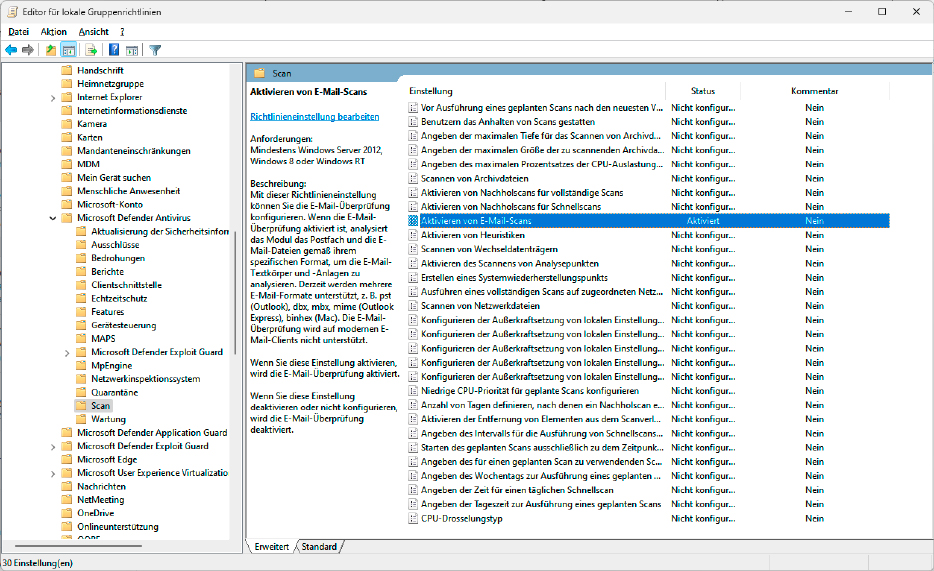Toggle the show/hide action pane icon
Image resolution: width=934 pixels, height=571 pixels.
pos(132,49)
